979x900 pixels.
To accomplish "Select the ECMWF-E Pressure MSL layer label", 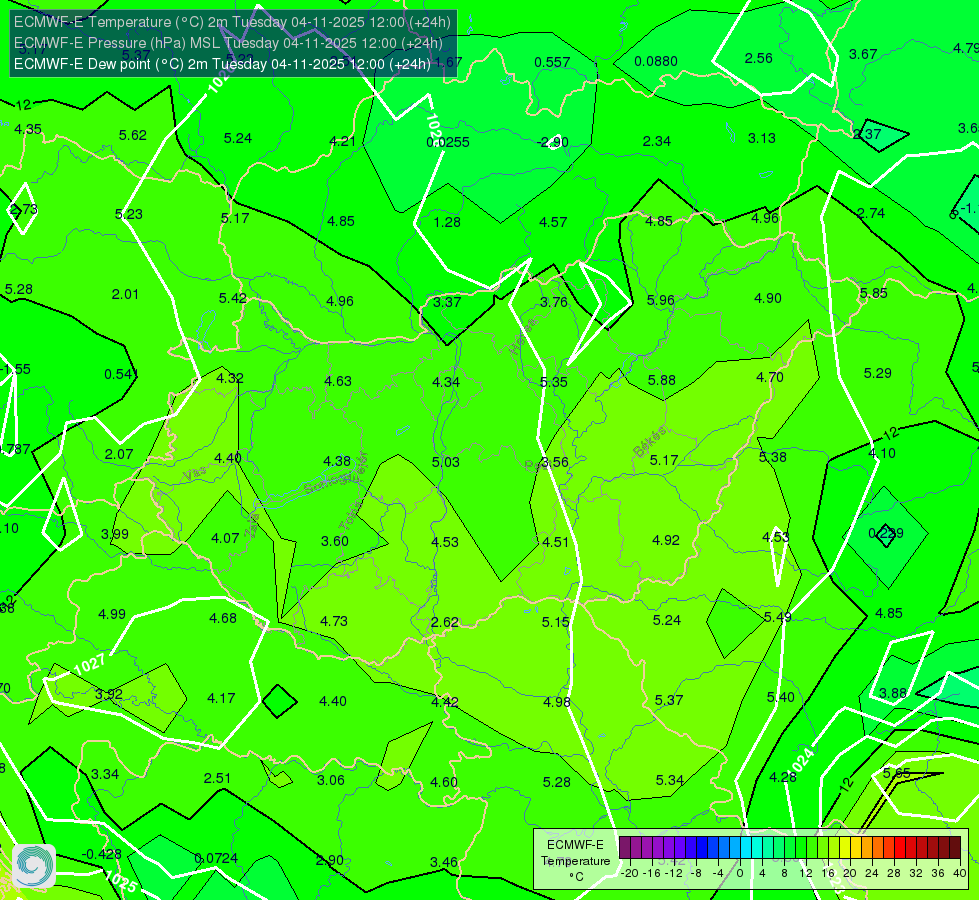I will (x=228, y=43).
